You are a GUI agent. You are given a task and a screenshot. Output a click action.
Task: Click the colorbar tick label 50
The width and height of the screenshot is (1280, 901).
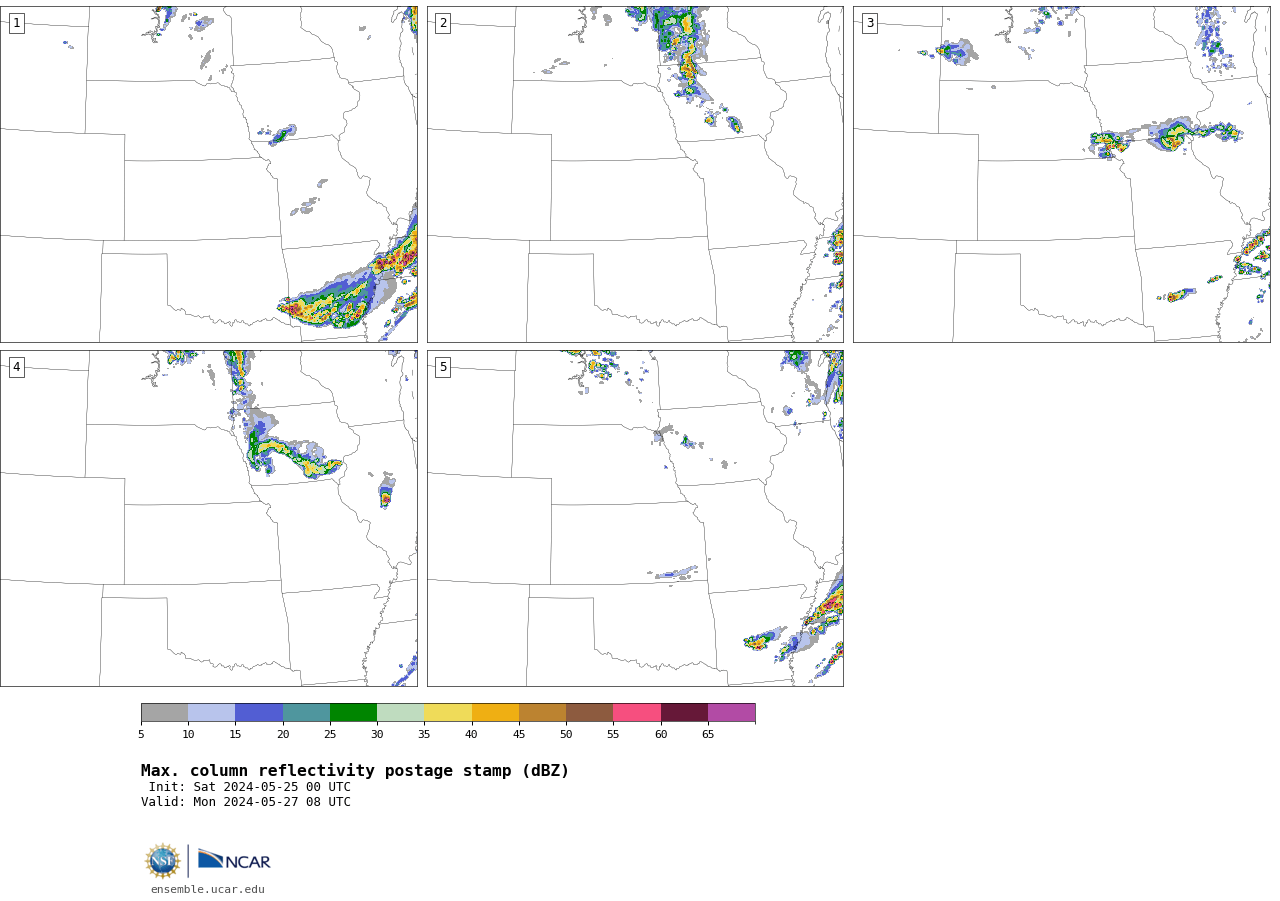(566, 735)
